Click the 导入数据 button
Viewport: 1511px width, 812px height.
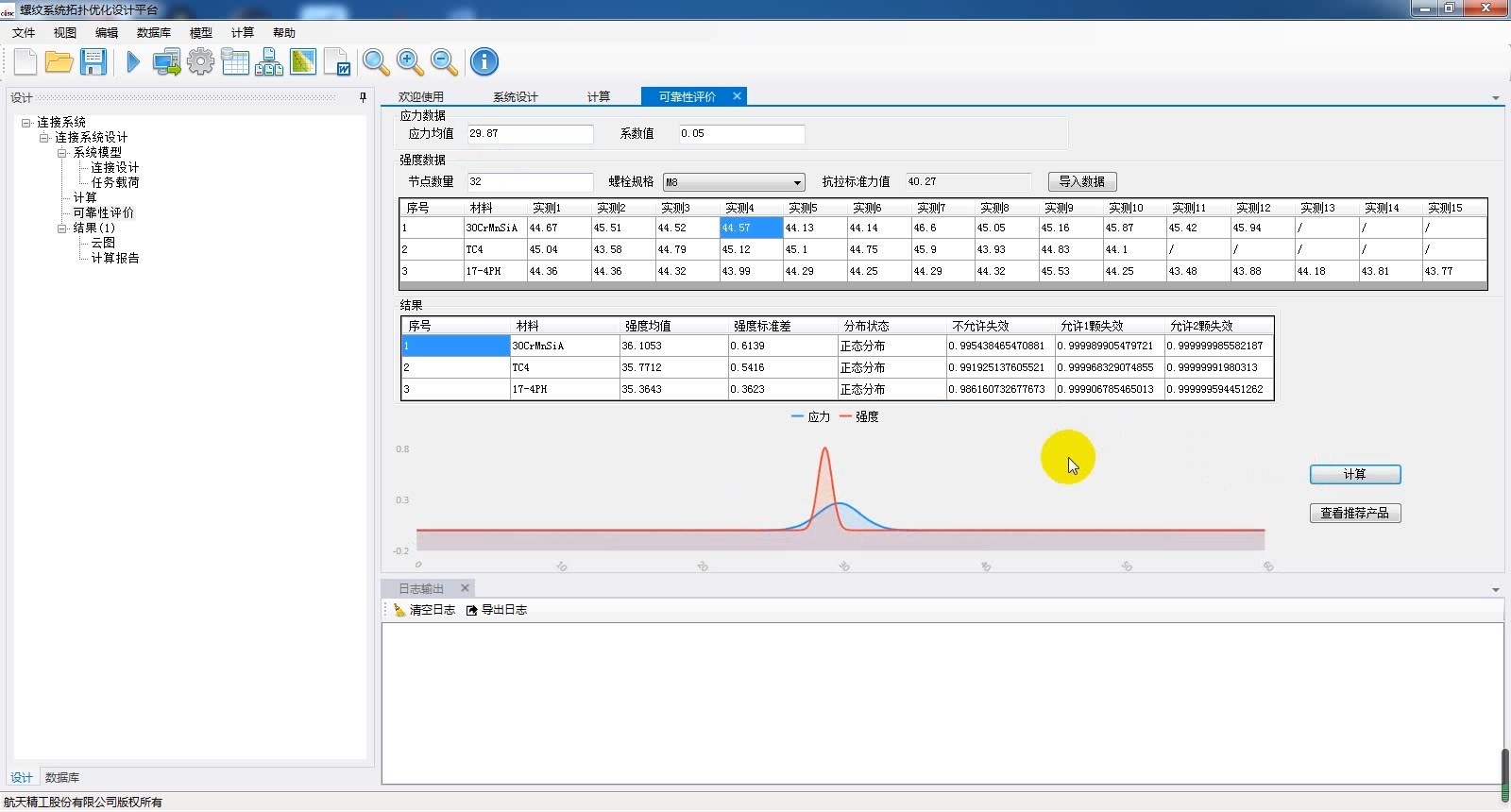tap(1082, 182)
